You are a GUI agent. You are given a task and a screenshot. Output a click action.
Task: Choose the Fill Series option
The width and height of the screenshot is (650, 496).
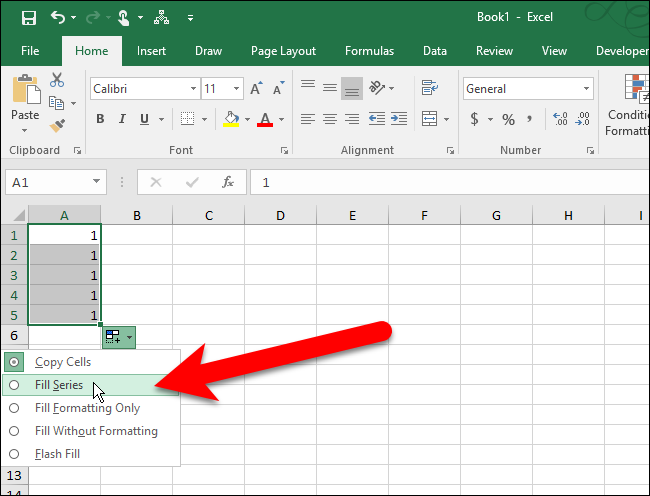coord(59,385)
